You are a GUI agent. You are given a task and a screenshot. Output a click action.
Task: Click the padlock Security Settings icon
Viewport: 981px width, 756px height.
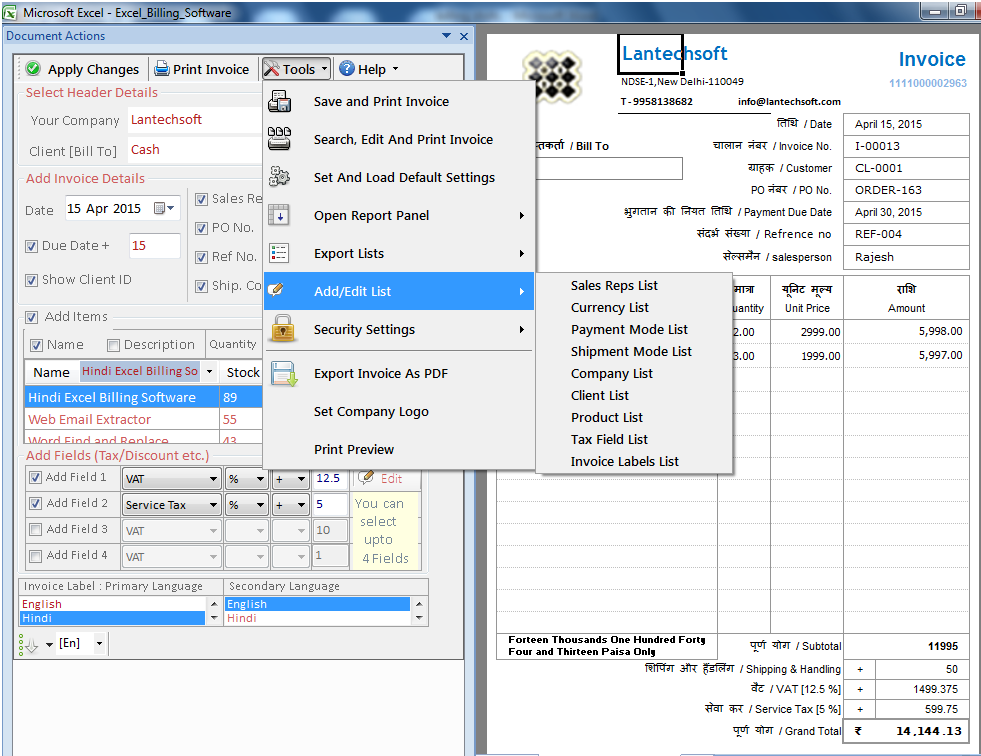tap(283, 329)
